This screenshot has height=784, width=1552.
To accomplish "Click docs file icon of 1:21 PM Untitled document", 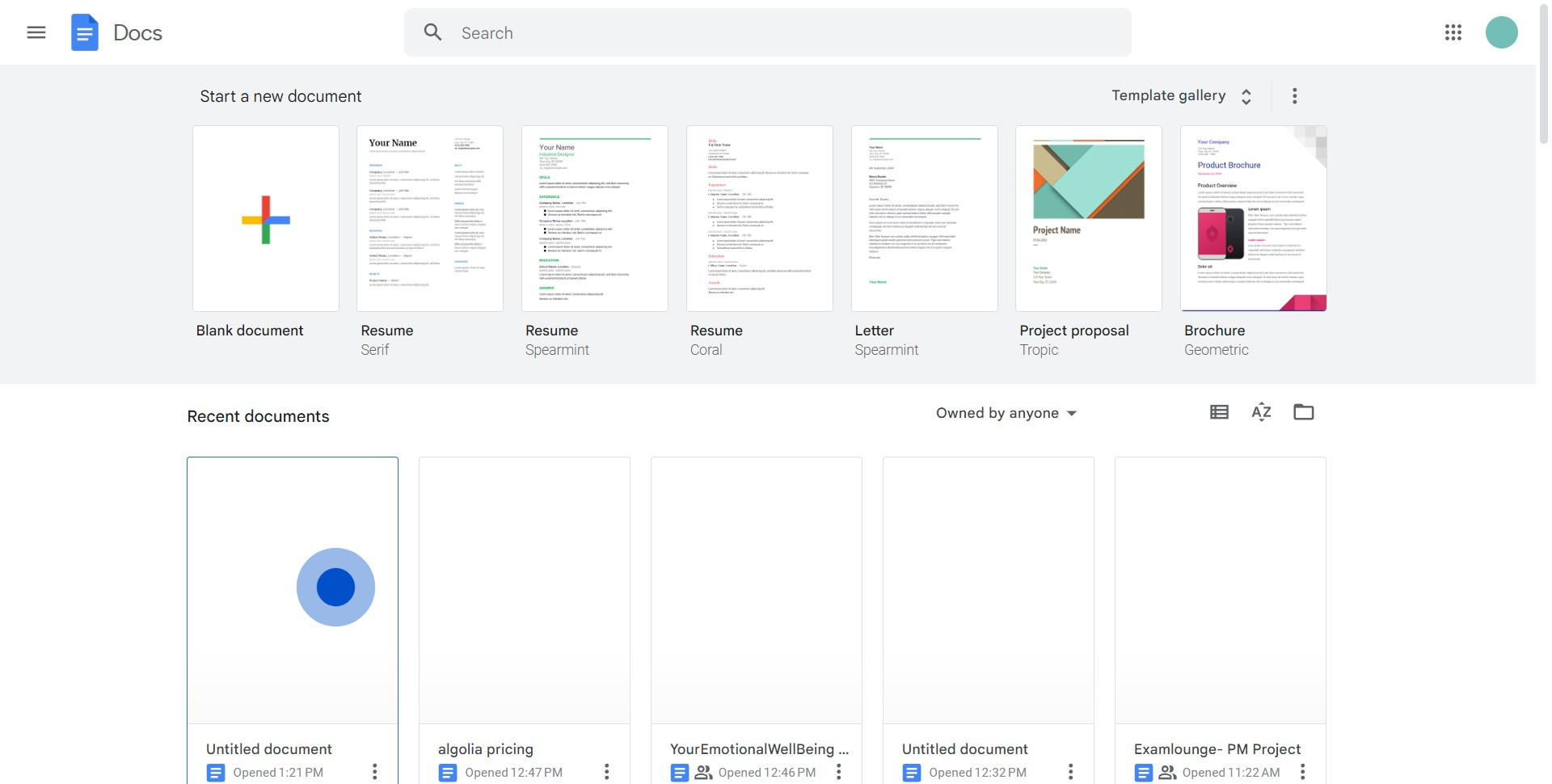I will (216, 773).
